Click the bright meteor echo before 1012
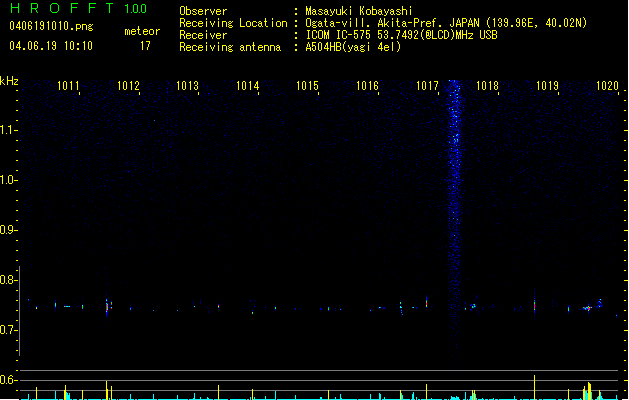 (107, 307)
